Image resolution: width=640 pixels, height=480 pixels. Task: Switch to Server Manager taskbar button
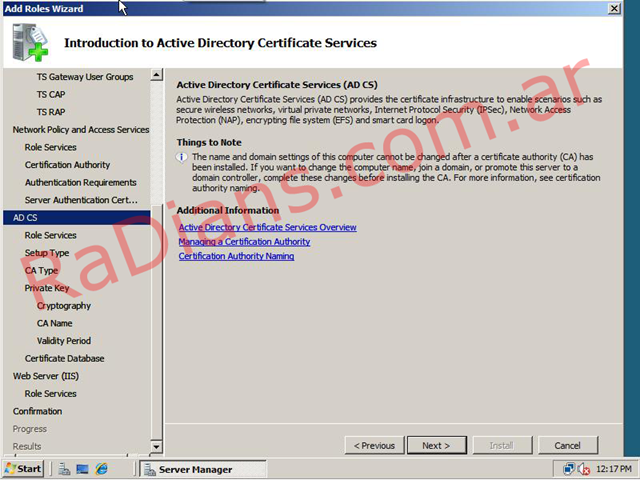point(197,469)
